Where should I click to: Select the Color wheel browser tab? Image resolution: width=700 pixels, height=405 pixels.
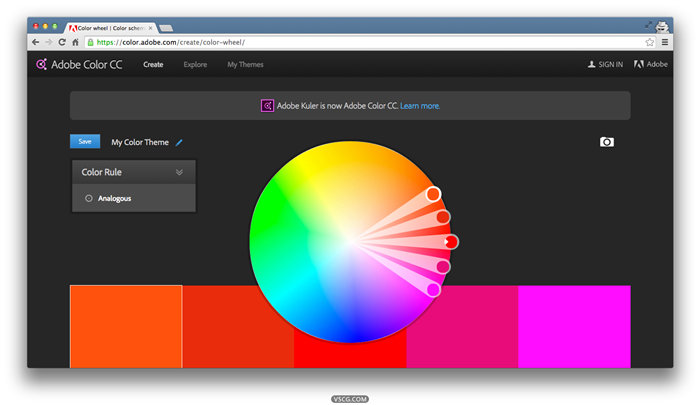(x=110, y=28)
